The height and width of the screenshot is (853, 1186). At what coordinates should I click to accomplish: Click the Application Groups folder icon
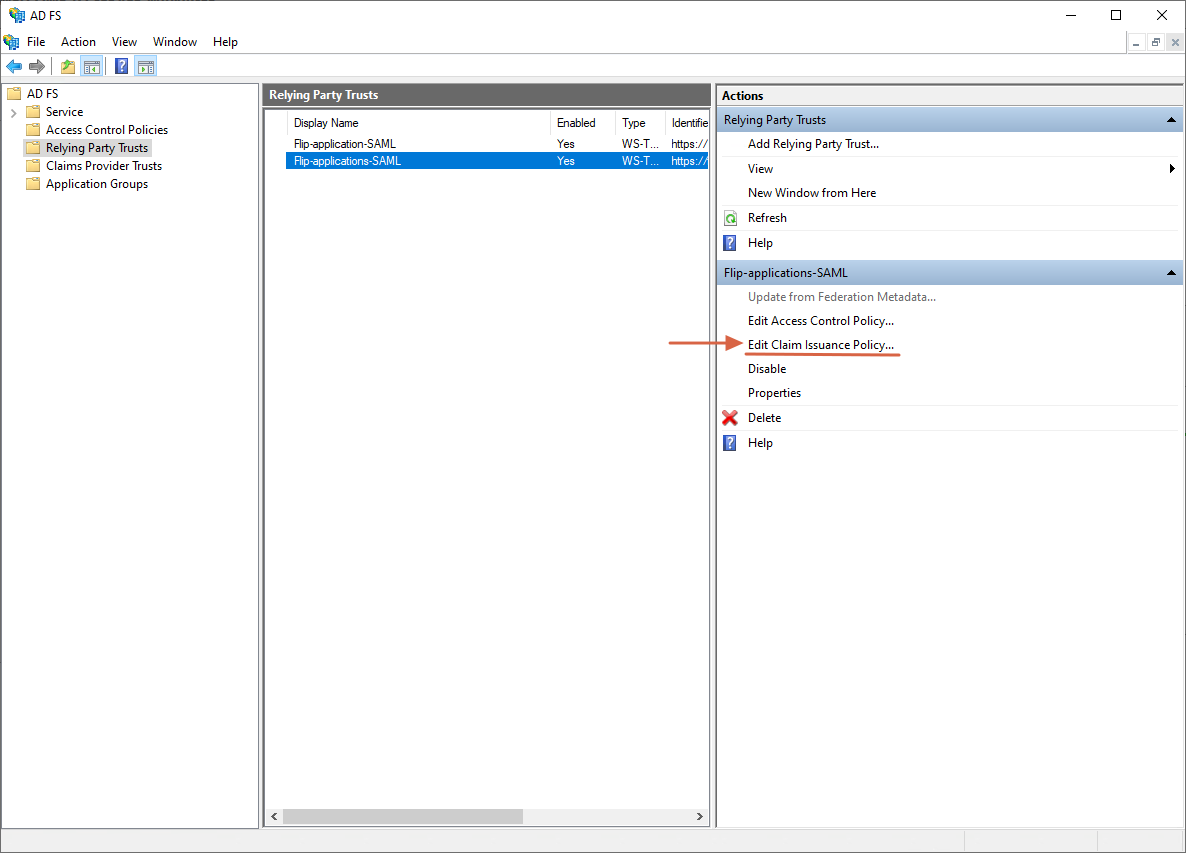(x=33, y=184)
